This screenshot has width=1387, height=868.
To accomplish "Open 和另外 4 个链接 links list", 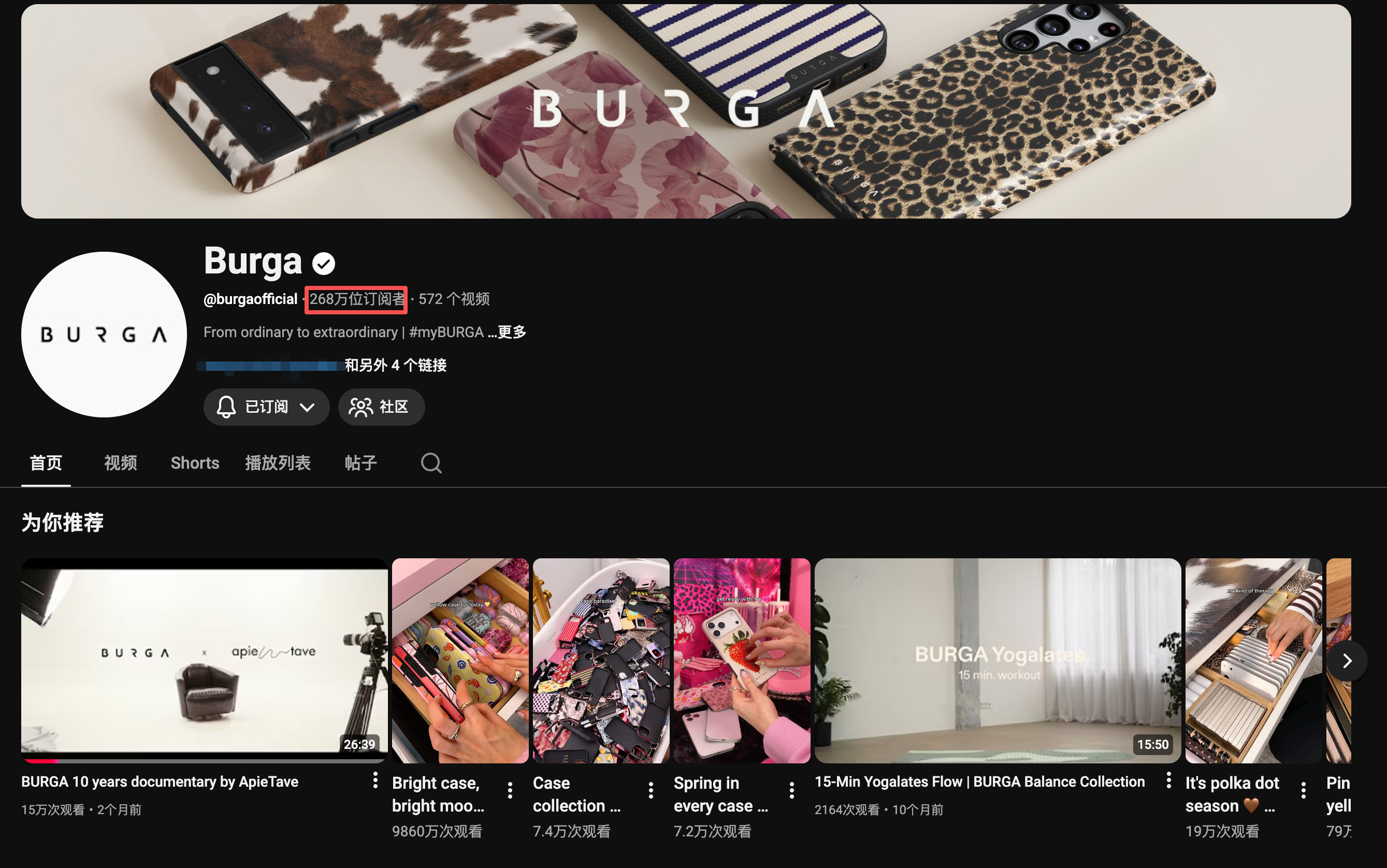I will pyautogui.click(x=396, y=365).
